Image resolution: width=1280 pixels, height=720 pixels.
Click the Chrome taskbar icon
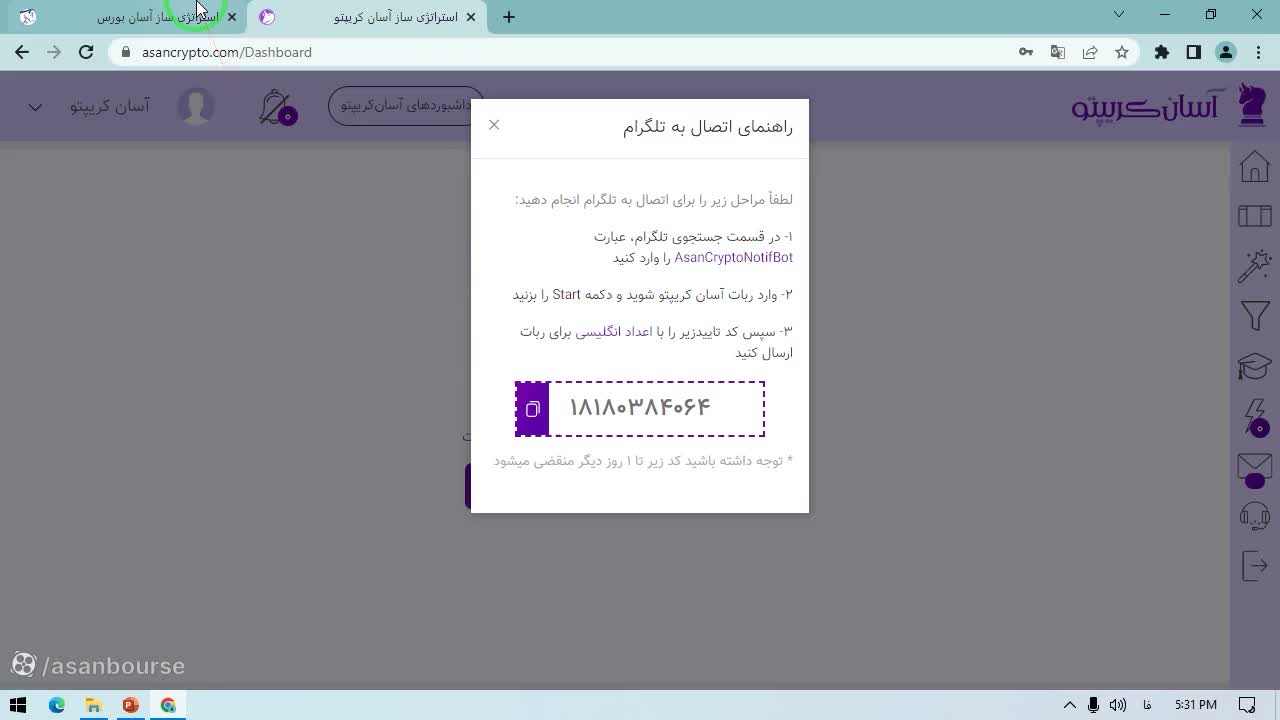tap(168, 705)
